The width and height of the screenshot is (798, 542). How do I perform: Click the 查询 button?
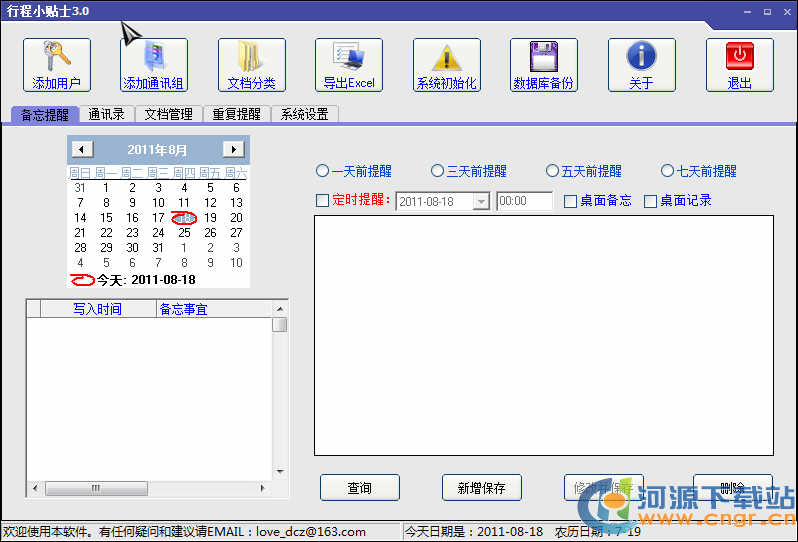359,488
